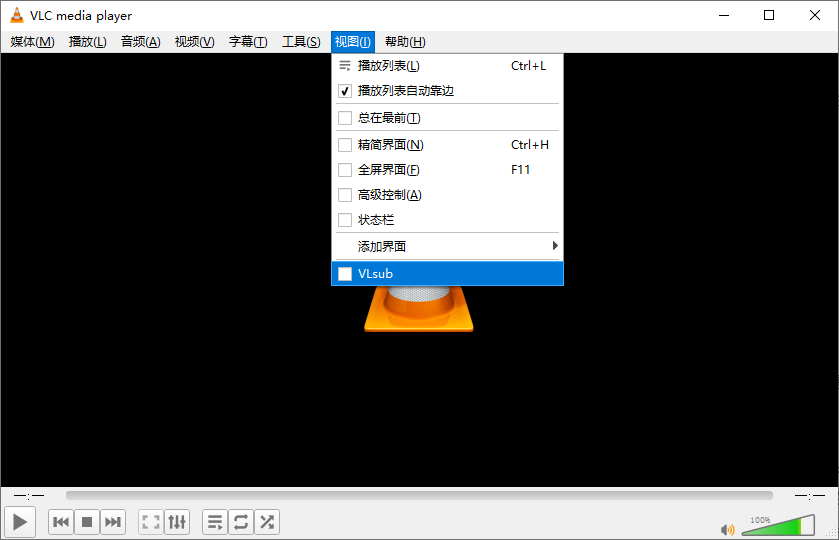Screen dimensions: 839x540
Task: Click the playlist icon beside 播放列表(L)
Action: (345, 66)
